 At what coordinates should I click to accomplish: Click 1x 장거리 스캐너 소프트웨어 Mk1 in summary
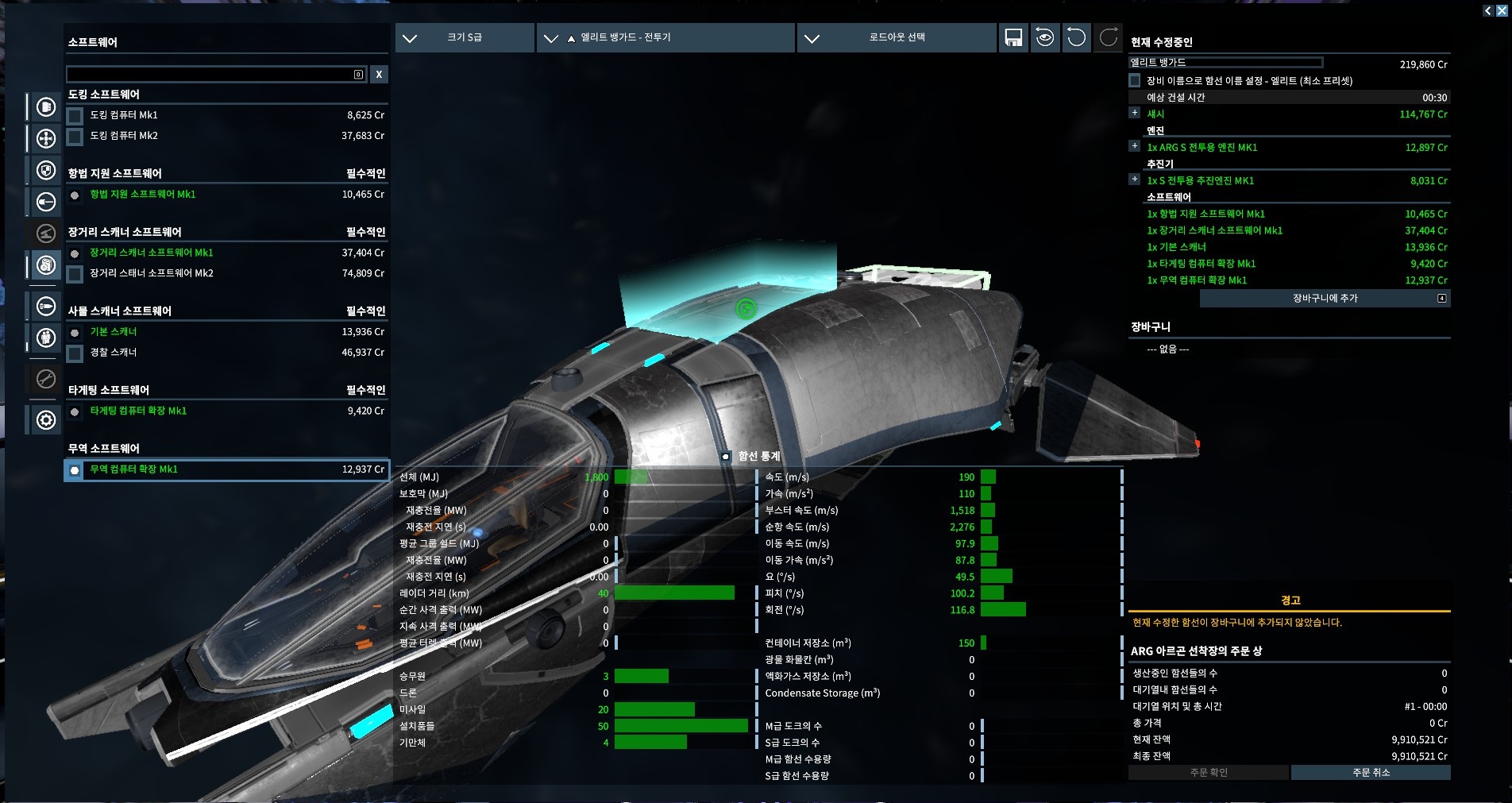[1214, 230]
